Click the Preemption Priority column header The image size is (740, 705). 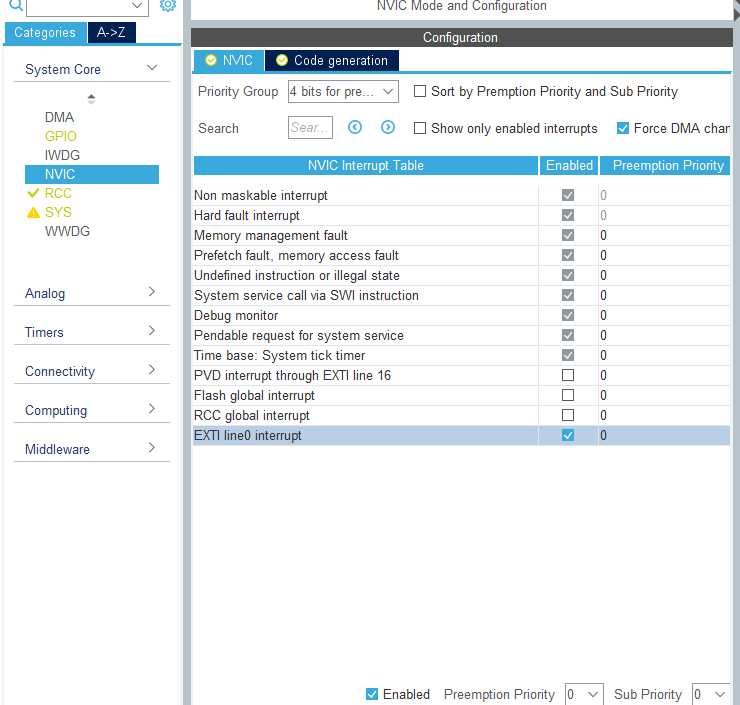click(x=665, y=166)
